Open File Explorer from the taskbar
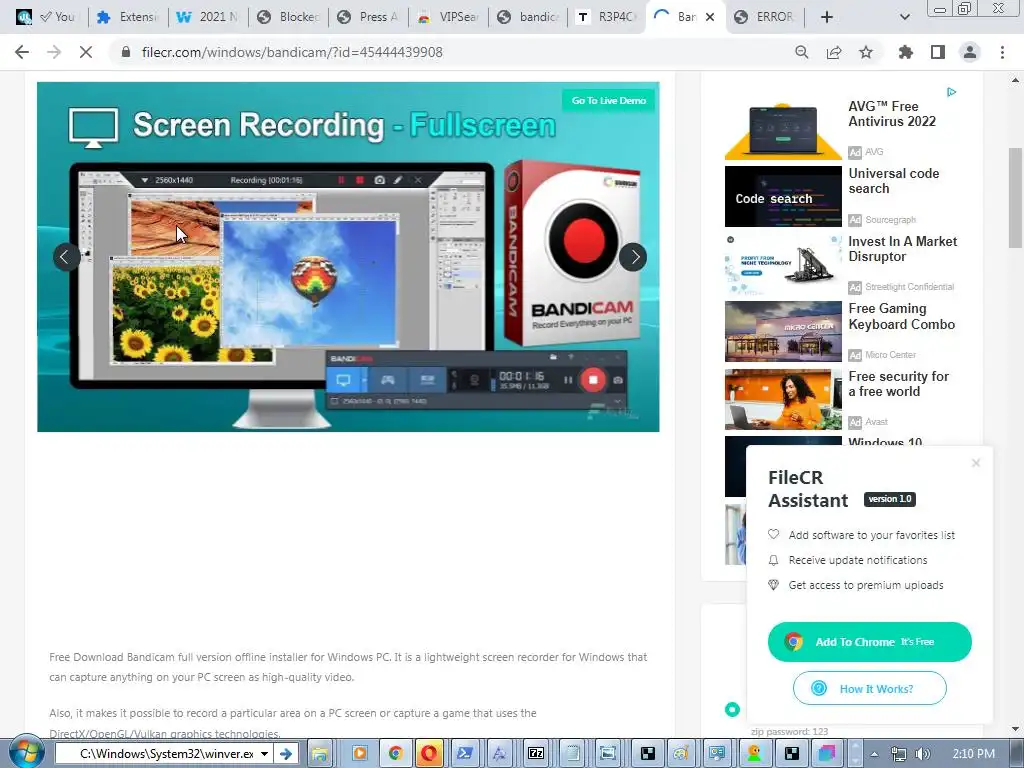The image size is (1024, 768). point(319,754)
